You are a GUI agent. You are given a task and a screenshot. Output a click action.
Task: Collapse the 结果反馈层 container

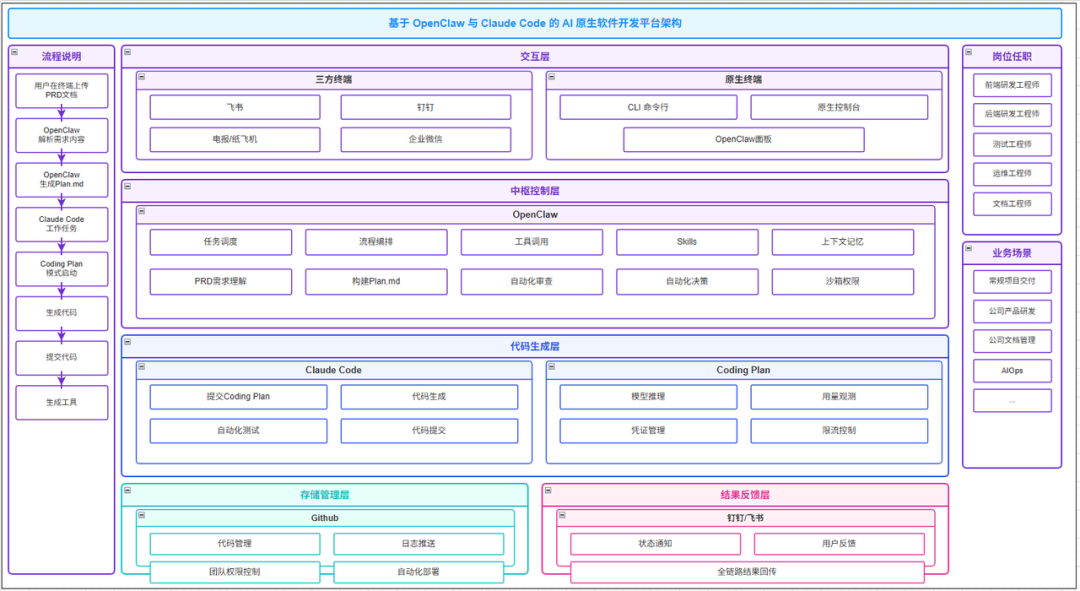click(548, 490)
